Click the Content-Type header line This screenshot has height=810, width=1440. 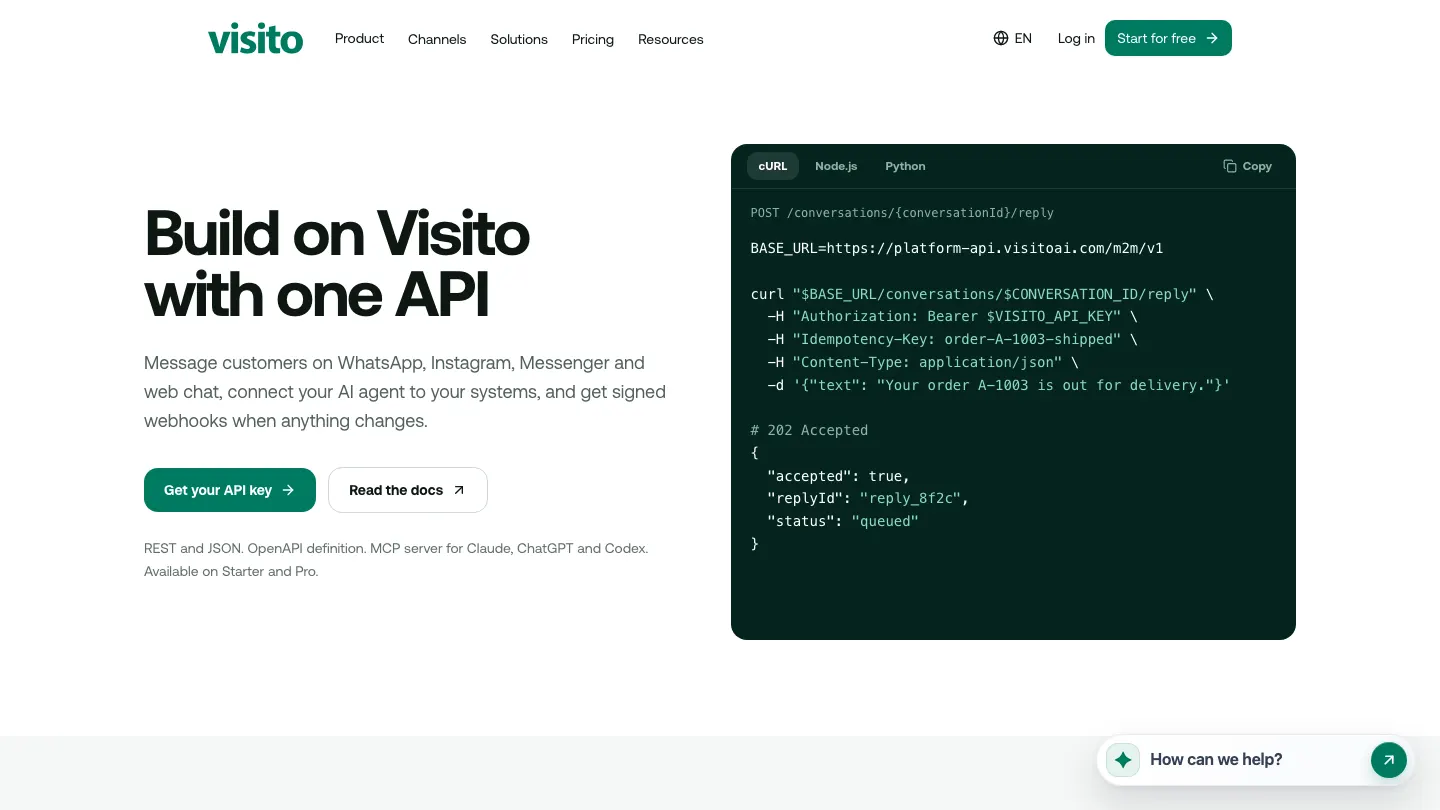[923, 362]
